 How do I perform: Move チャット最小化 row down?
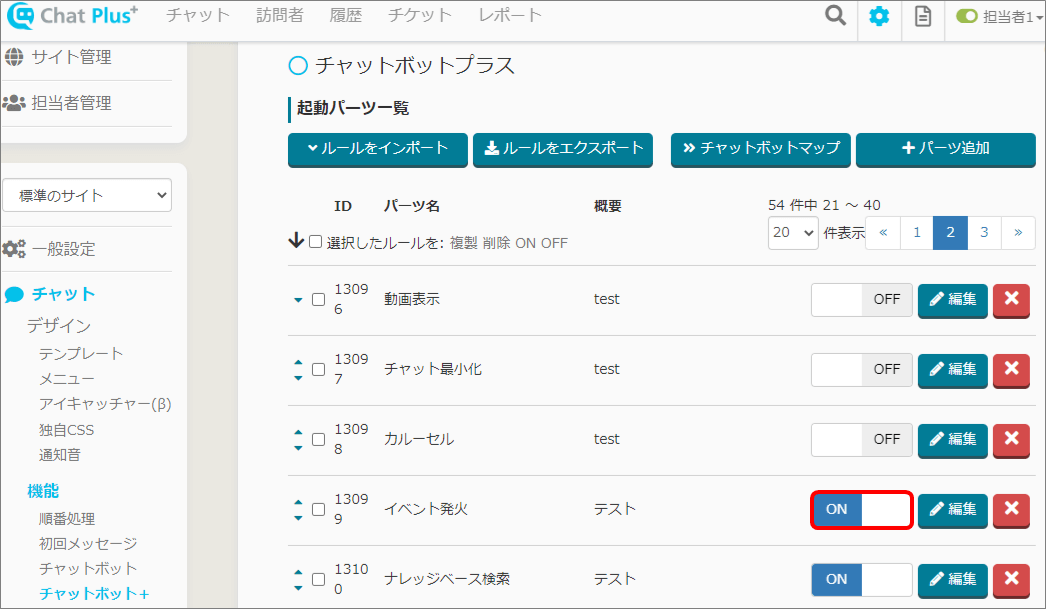[x=298, y=378]
